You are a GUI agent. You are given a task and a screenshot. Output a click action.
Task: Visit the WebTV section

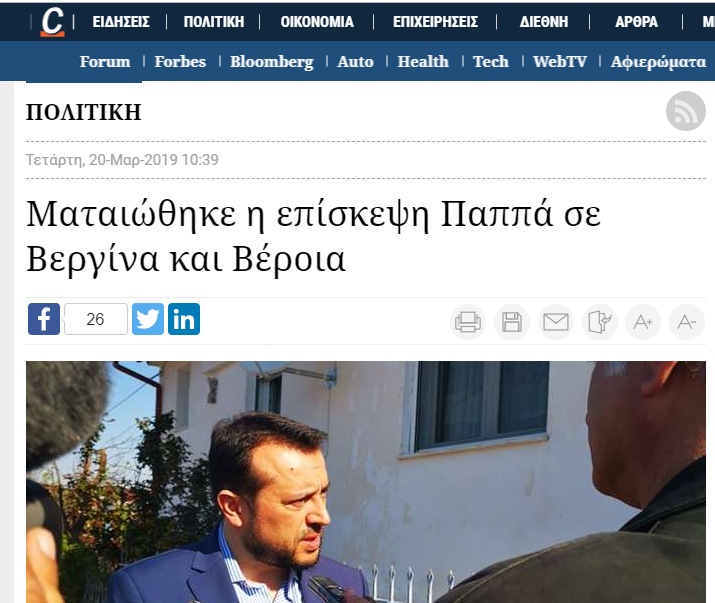560,62
